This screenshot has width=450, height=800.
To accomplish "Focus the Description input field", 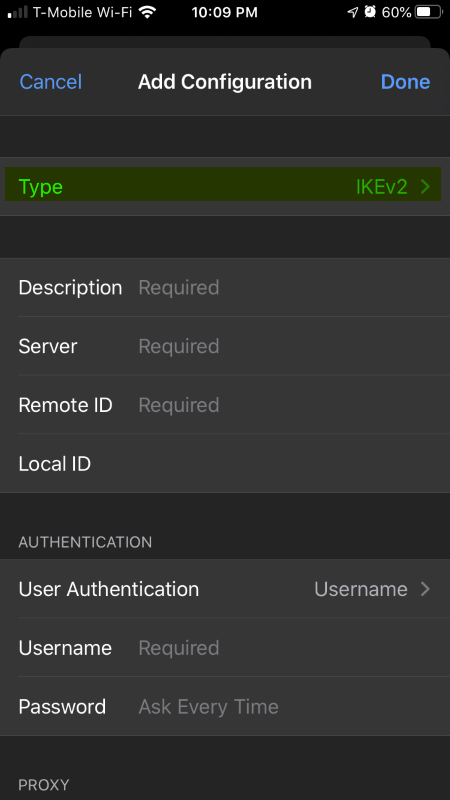I will coord(225,287).
